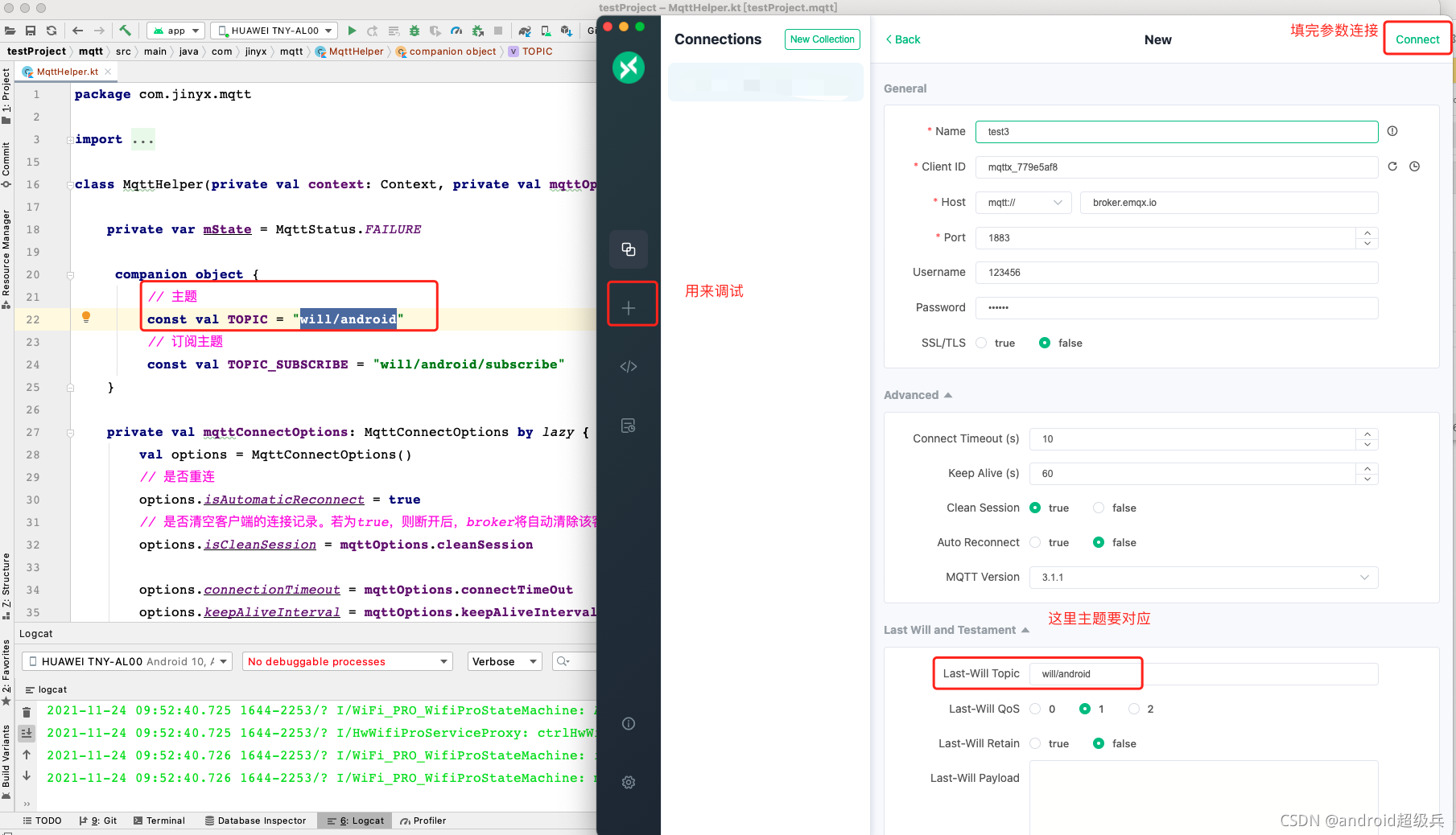The width and height of the screenshot is (1456, 835).
Task: Open the app run configuration dropdown
Action: coord(176,31)
